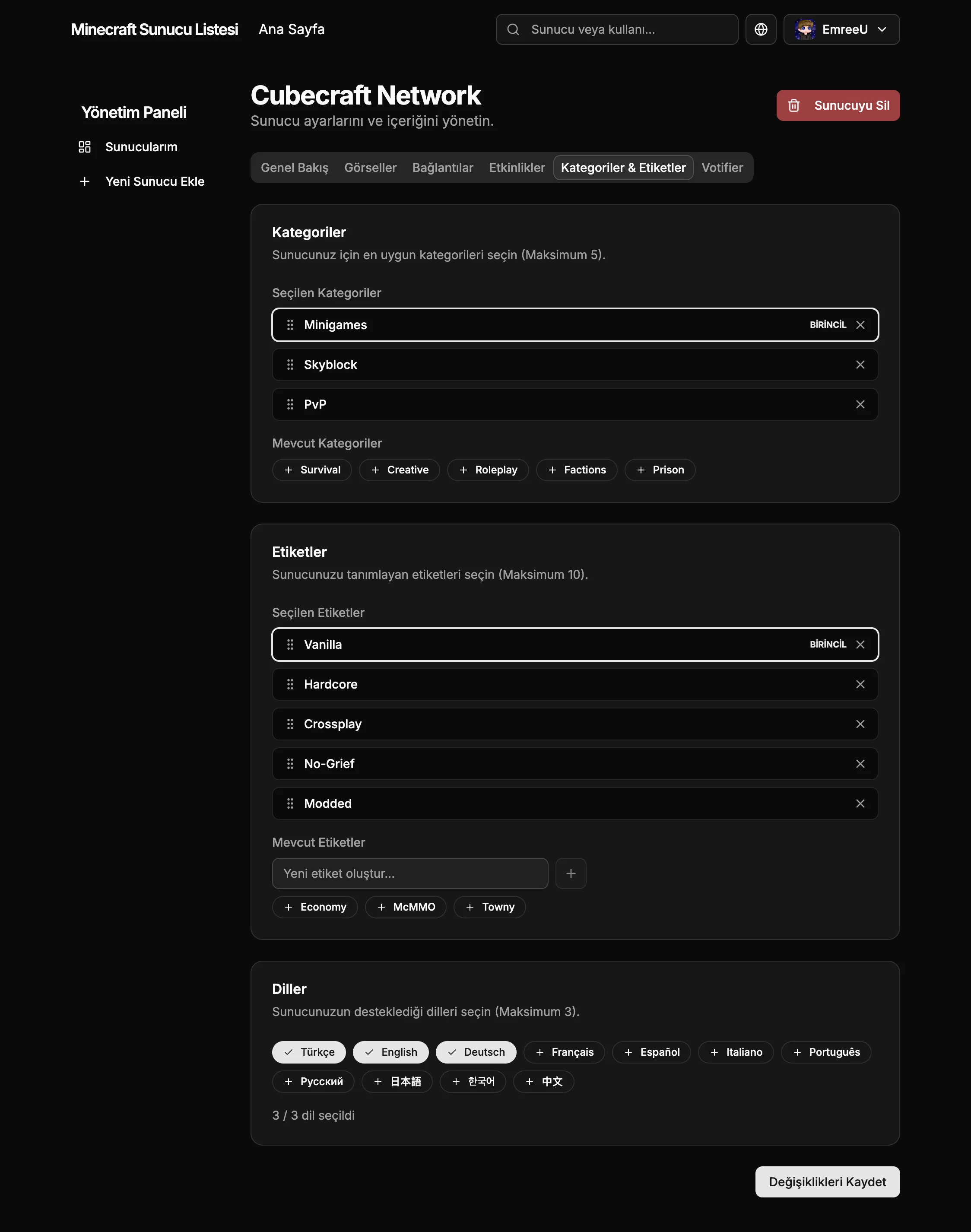The height and width of the screenshot is (1232, 971).
Task: Remove the Hardcore tag
Action: pos(860,684)
